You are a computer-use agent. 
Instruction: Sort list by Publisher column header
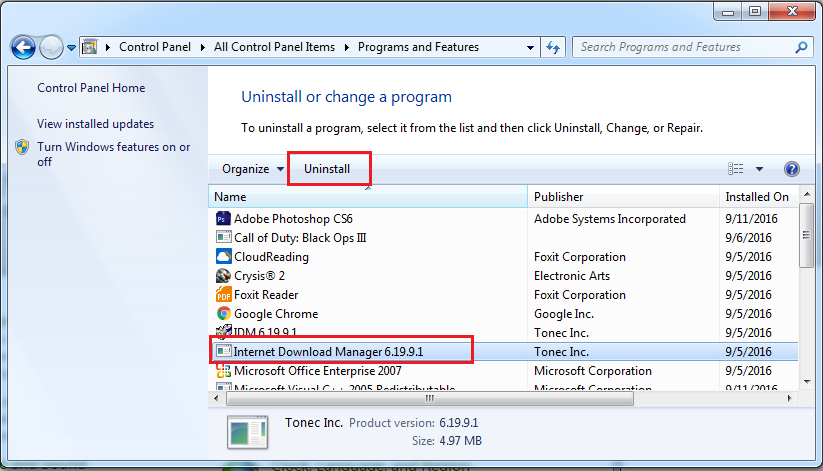(558, 197)
